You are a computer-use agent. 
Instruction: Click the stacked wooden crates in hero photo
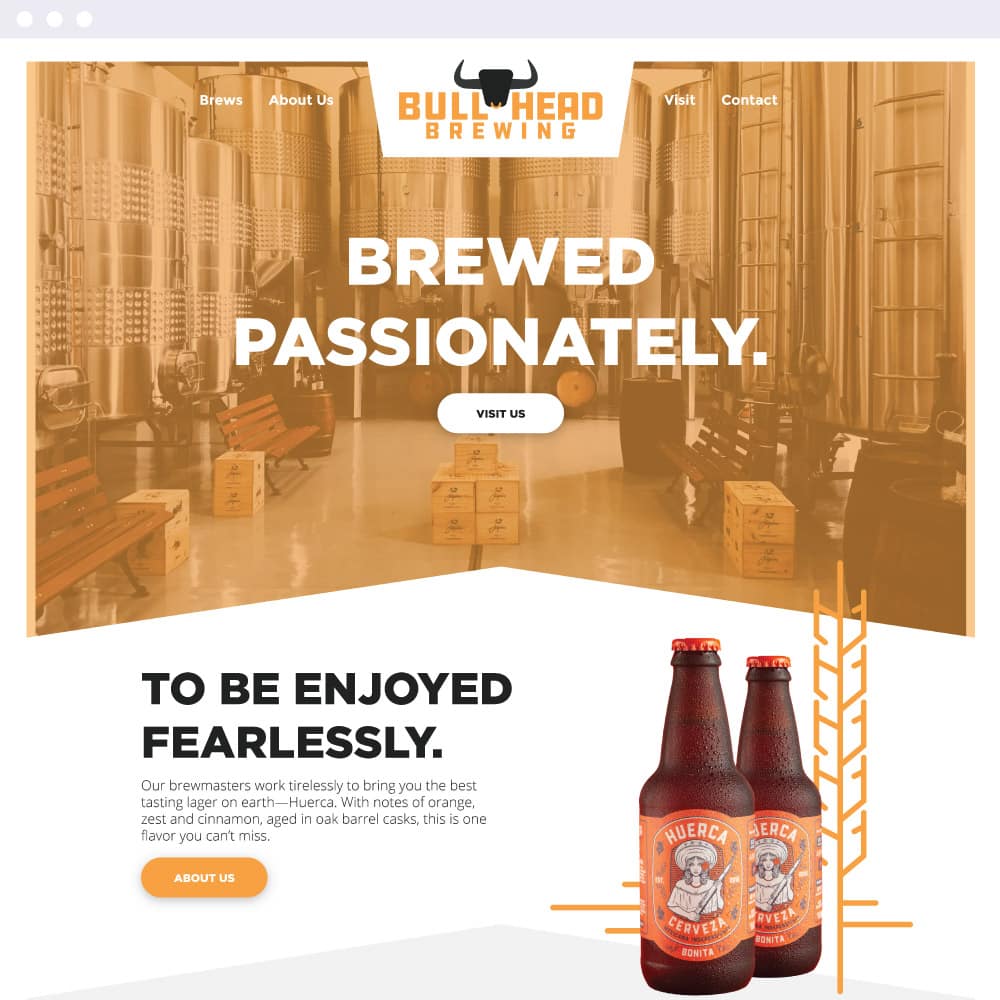[477, 494]
